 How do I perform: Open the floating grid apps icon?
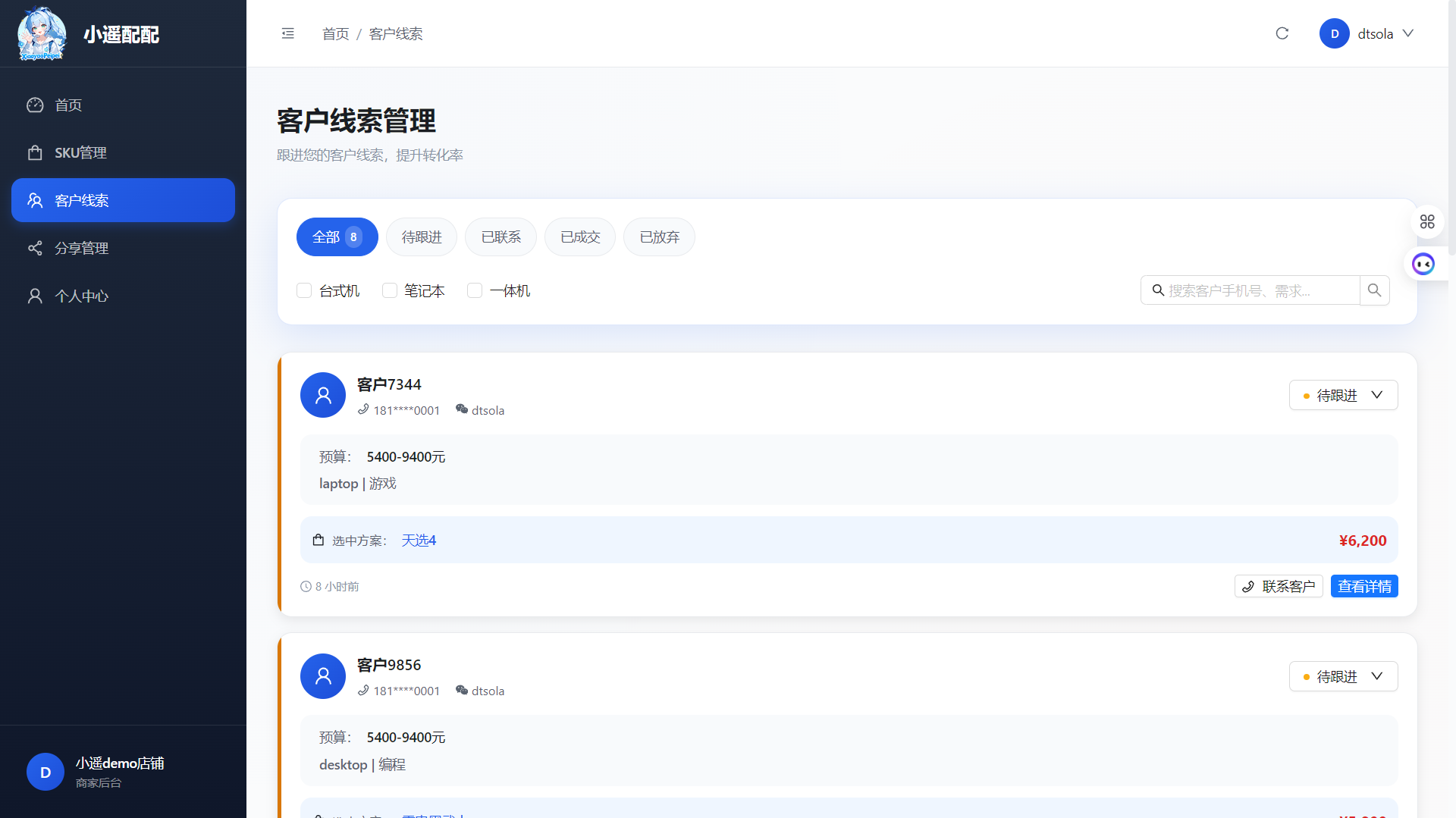1427,221
